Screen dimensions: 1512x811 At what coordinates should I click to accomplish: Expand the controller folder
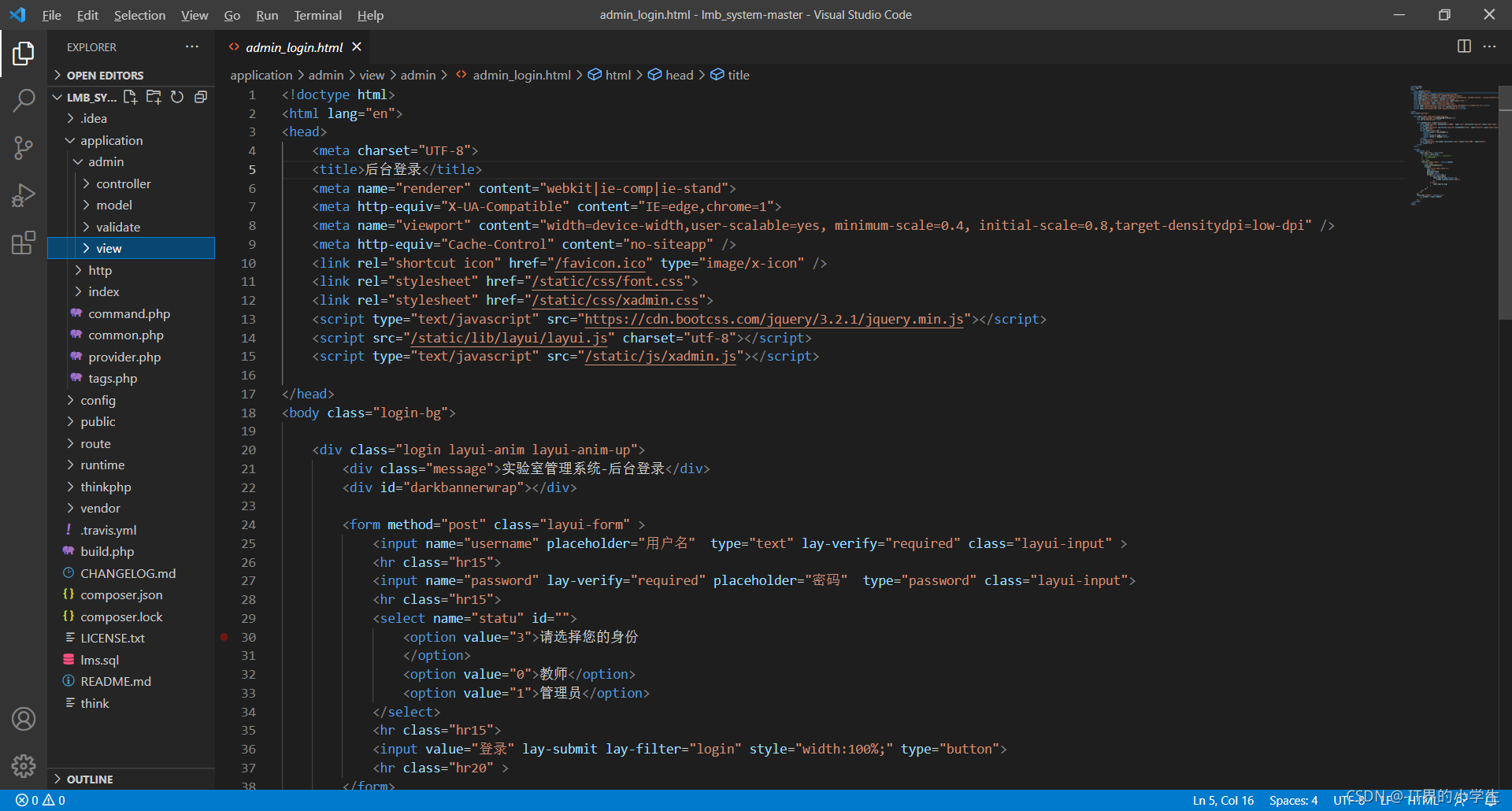pos(124,183)
